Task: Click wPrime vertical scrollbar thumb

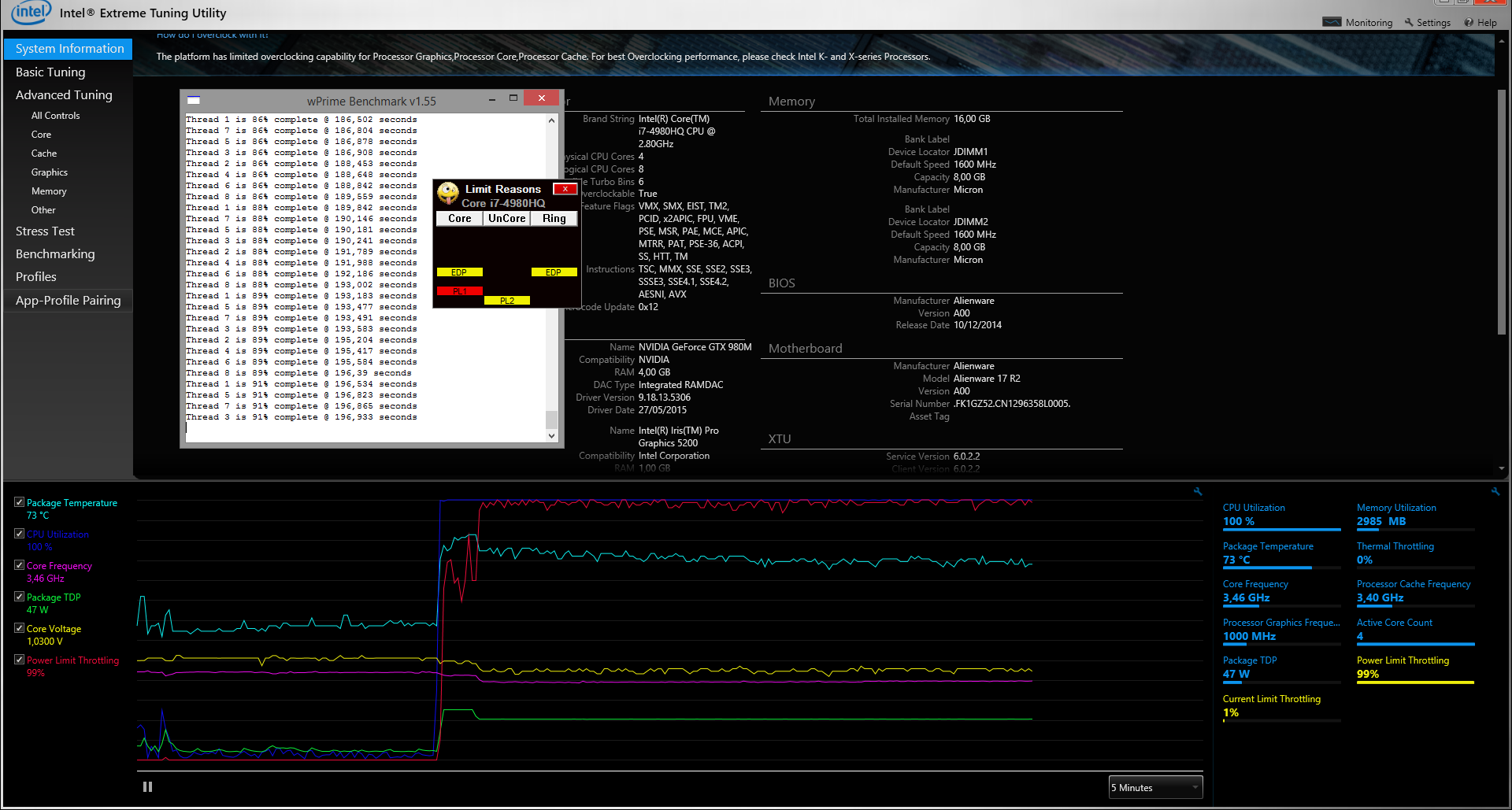Action: click(551, 420)
